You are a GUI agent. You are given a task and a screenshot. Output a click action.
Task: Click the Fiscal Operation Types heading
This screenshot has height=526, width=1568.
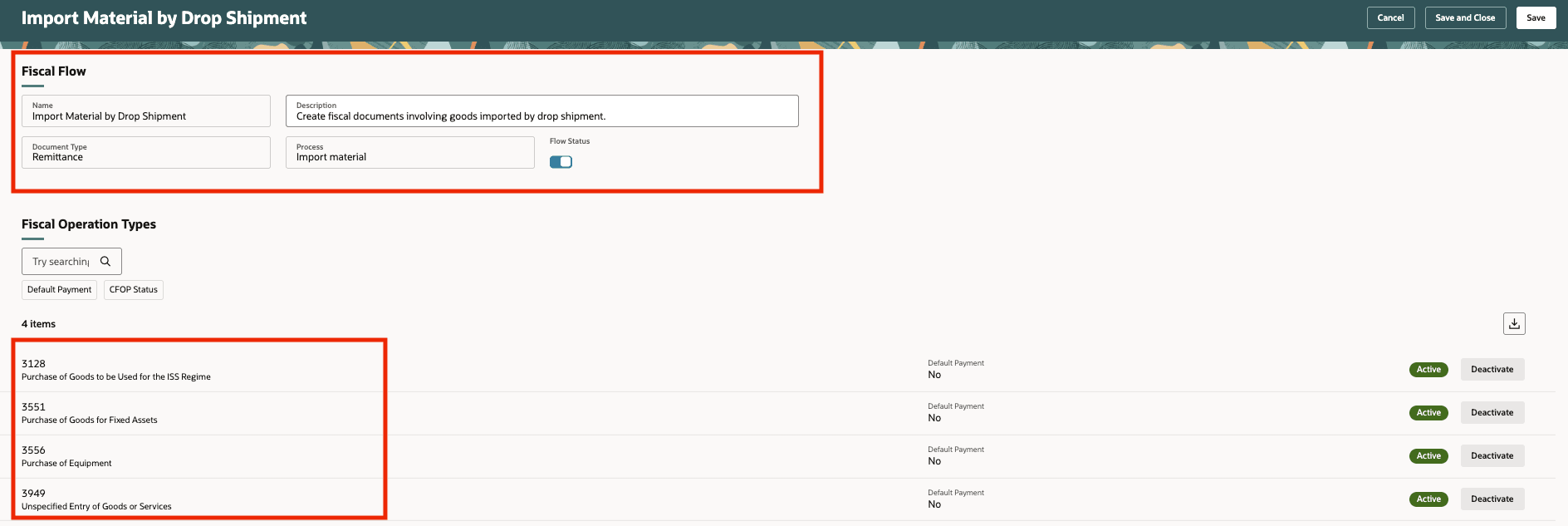tap(89, 224)
